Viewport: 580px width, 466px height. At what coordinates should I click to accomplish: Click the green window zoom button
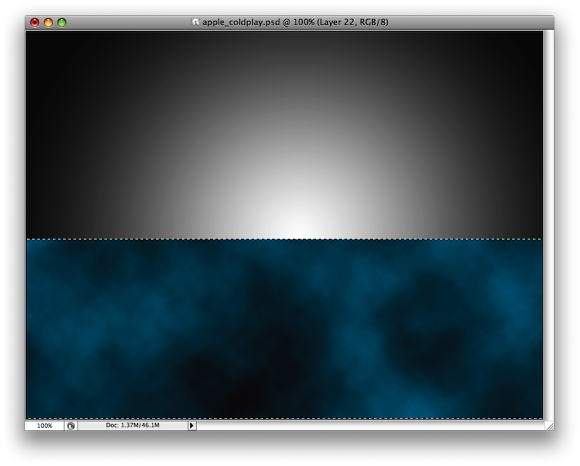pos(62,23)
